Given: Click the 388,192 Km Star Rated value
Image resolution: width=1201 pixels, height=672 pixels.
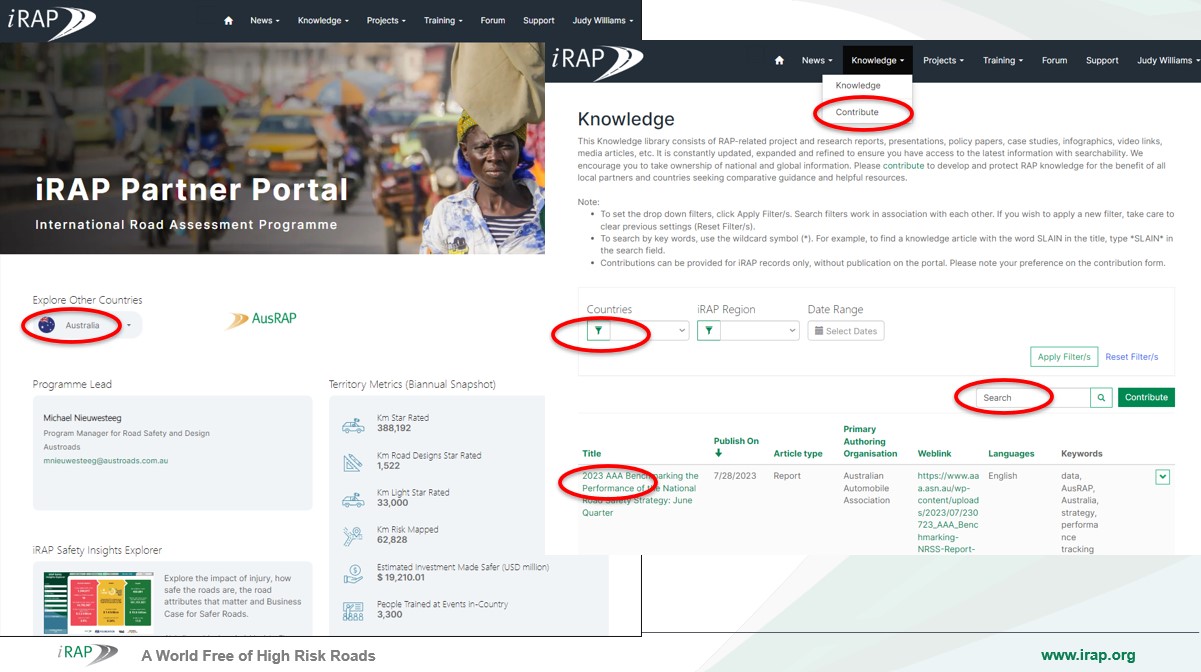Looking at the screenshot, I should pyautogui.click(x=394, y=428).
